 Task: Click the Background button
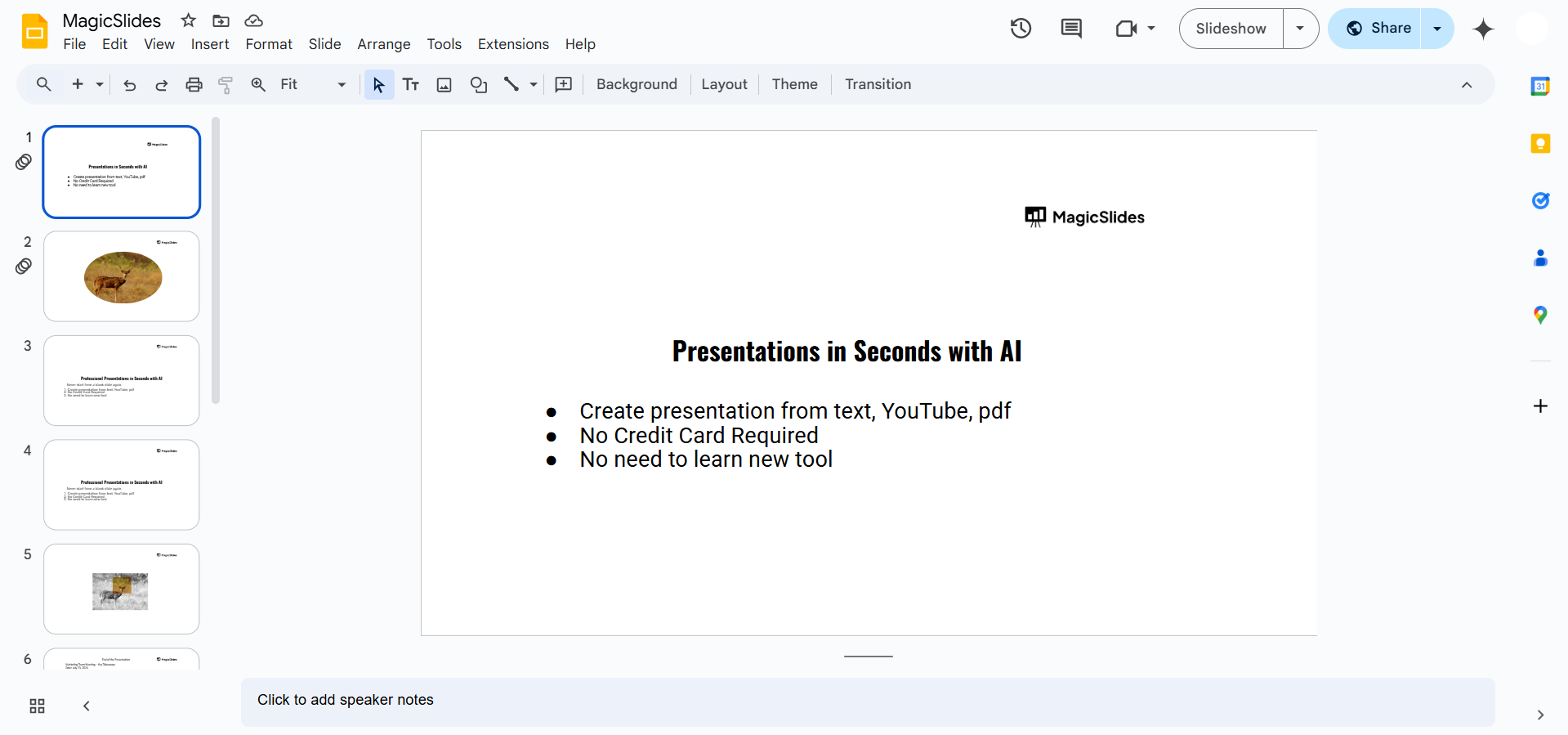637,85
